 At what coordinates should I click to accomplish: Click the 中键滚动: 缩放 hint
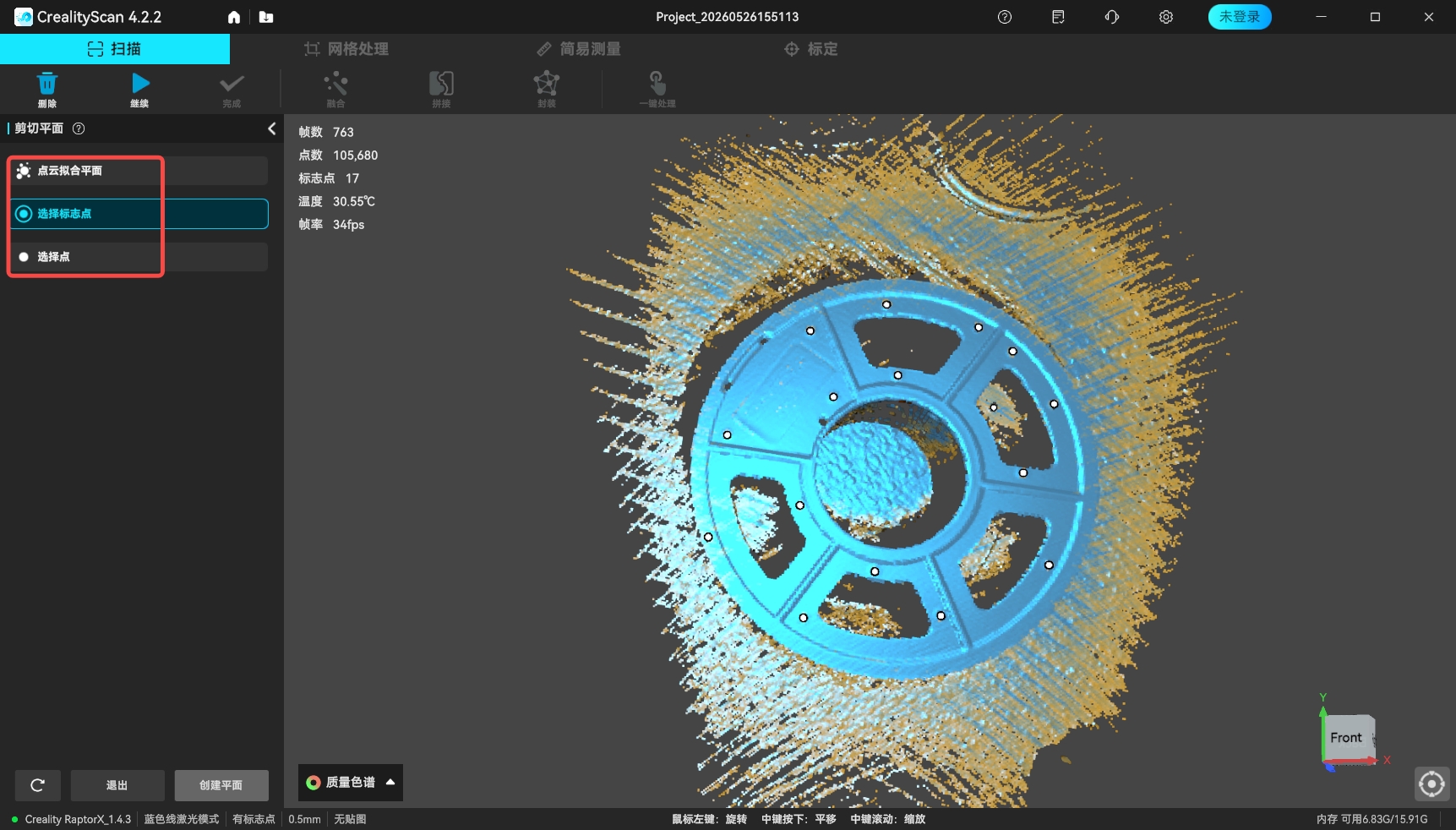coord(888,819)
